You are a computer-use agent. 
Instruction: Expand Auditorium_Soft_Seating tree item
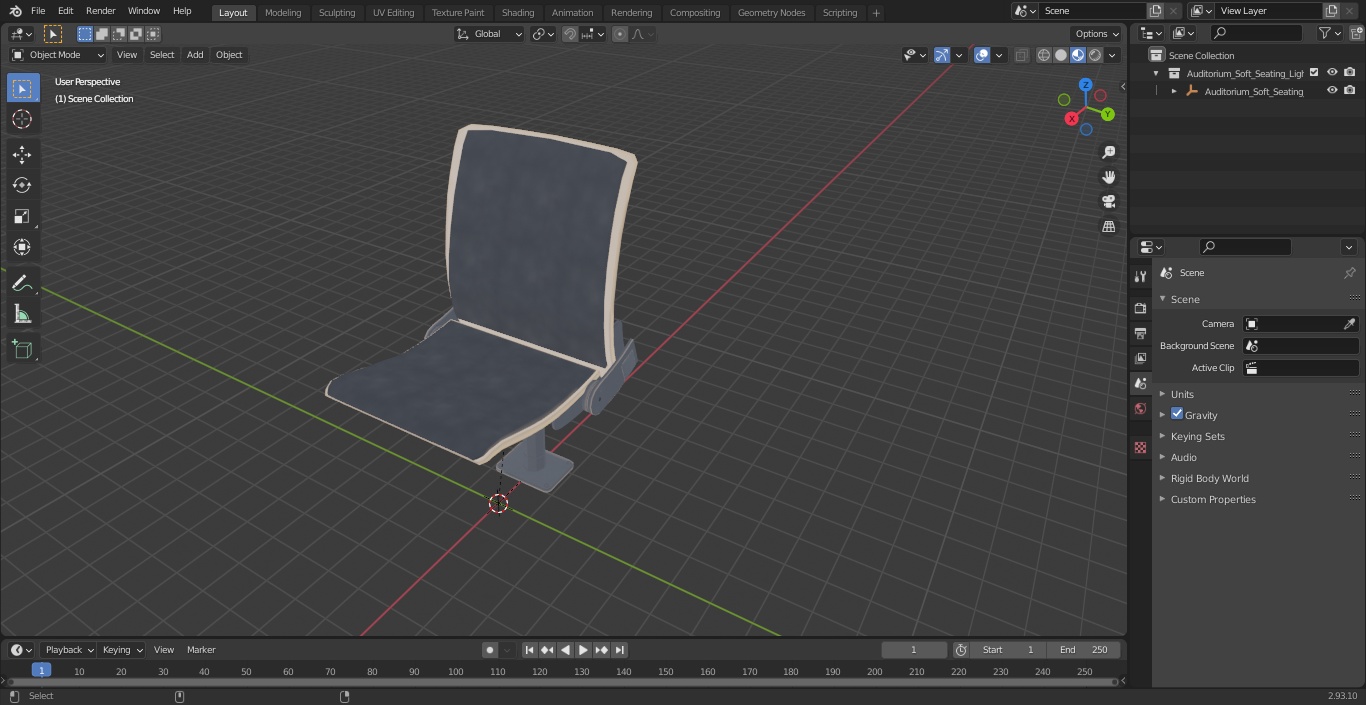[x=1174, y=91]
